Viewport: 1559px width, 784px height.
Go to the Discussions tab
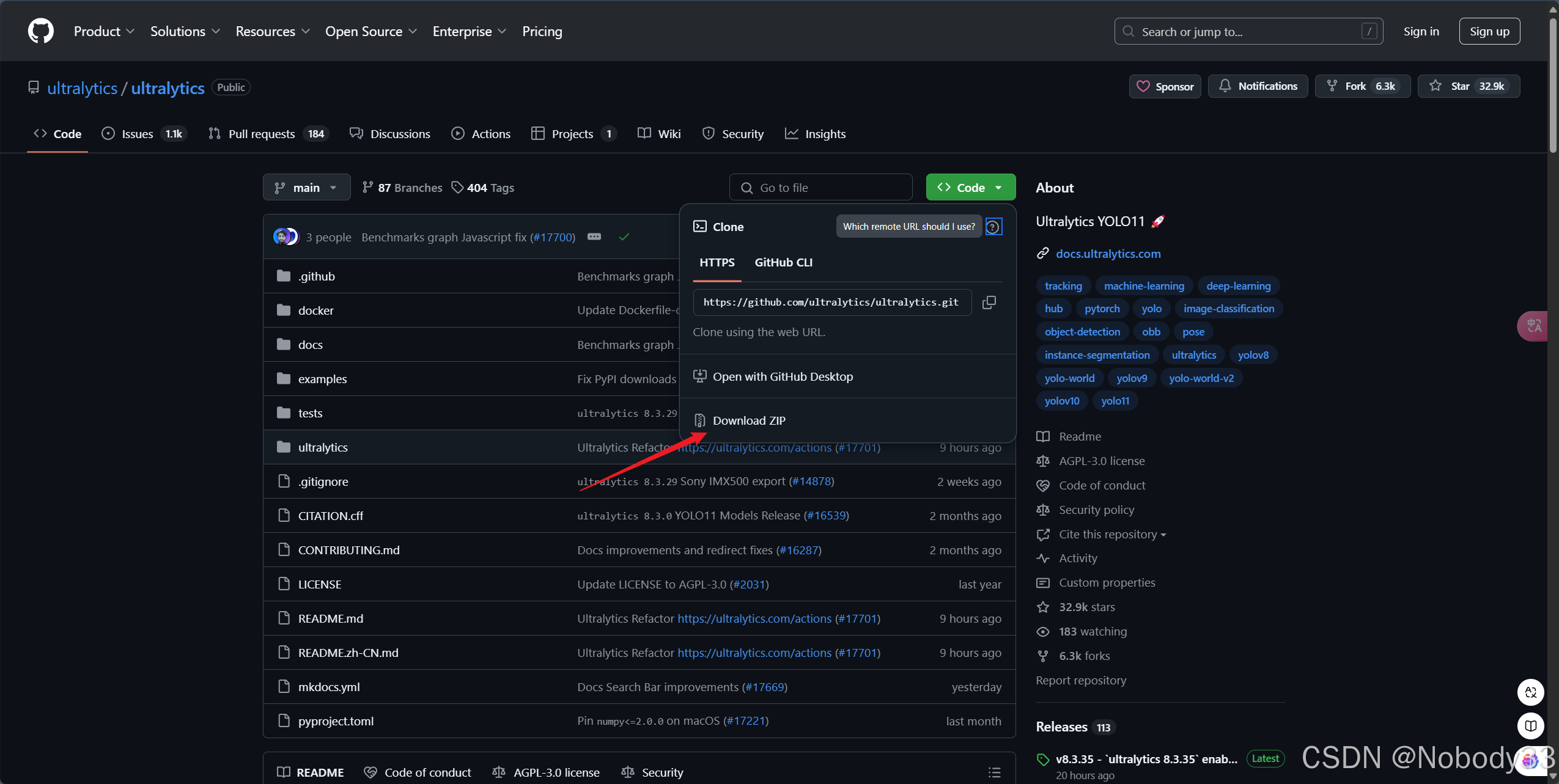click(390, 134)
